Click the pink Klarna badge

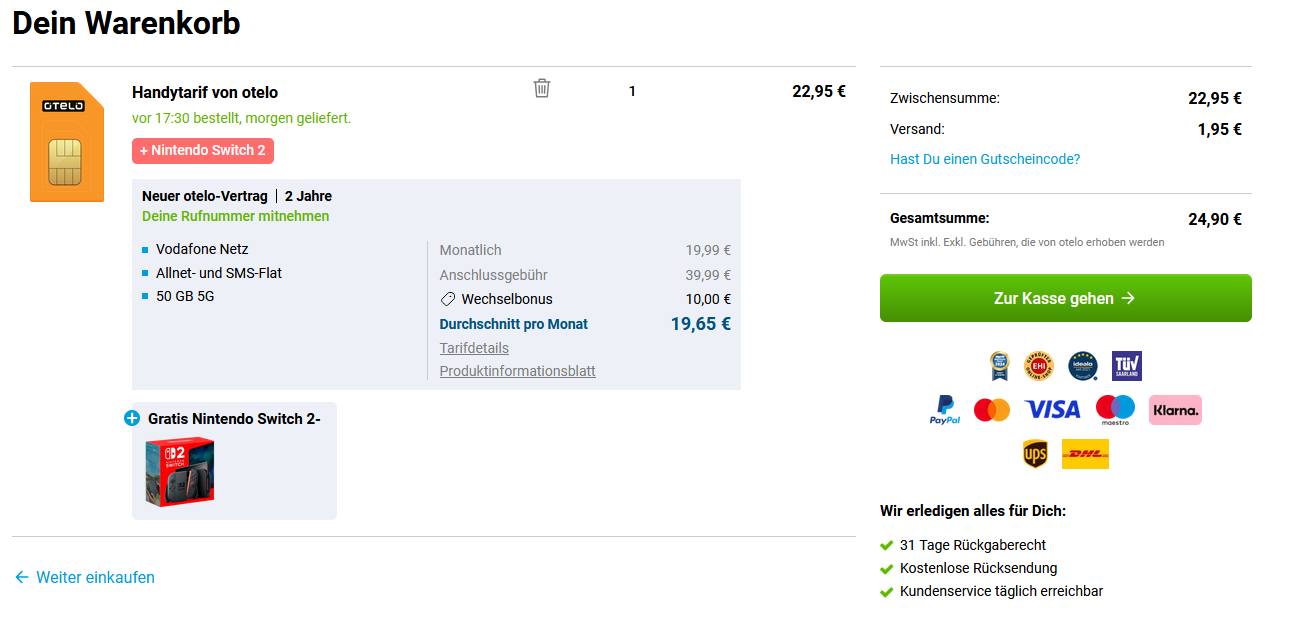coord(1175,410)
